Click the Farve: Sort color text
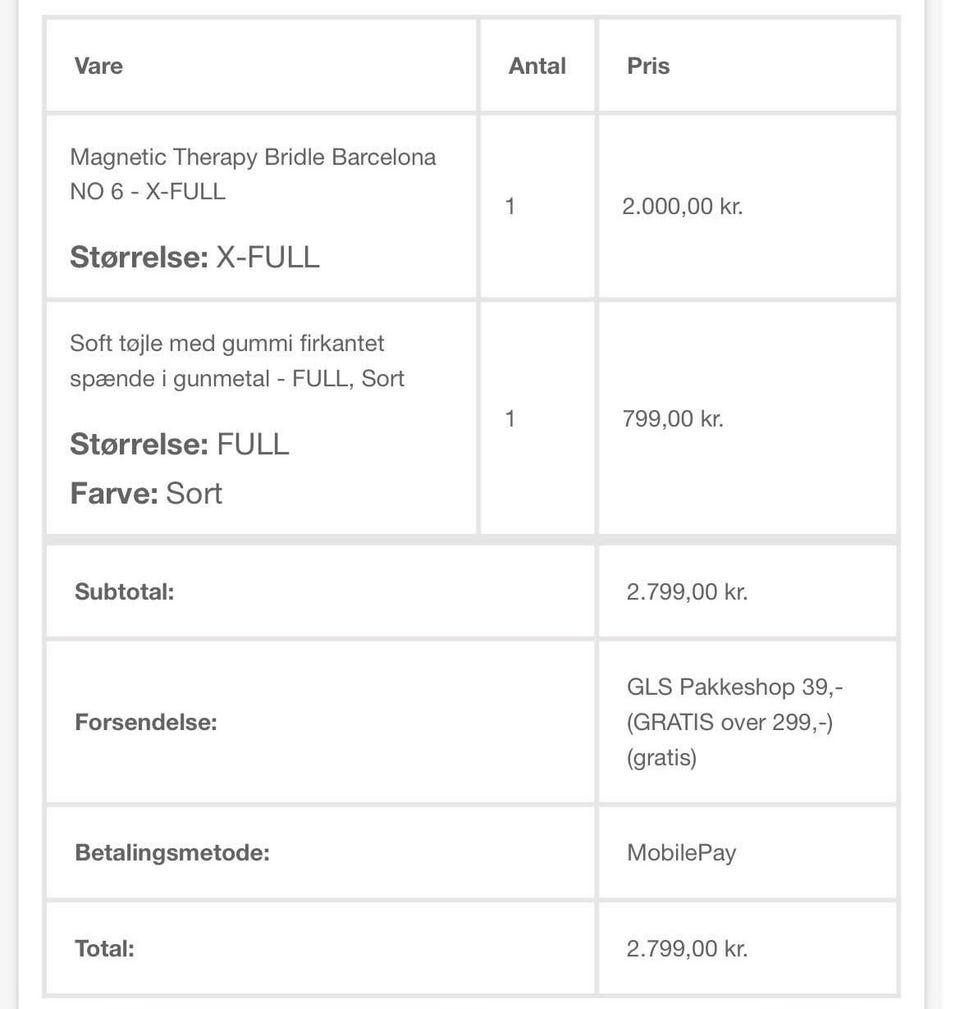The height and width of the screenshot is (1009, 960). [146, 493]
